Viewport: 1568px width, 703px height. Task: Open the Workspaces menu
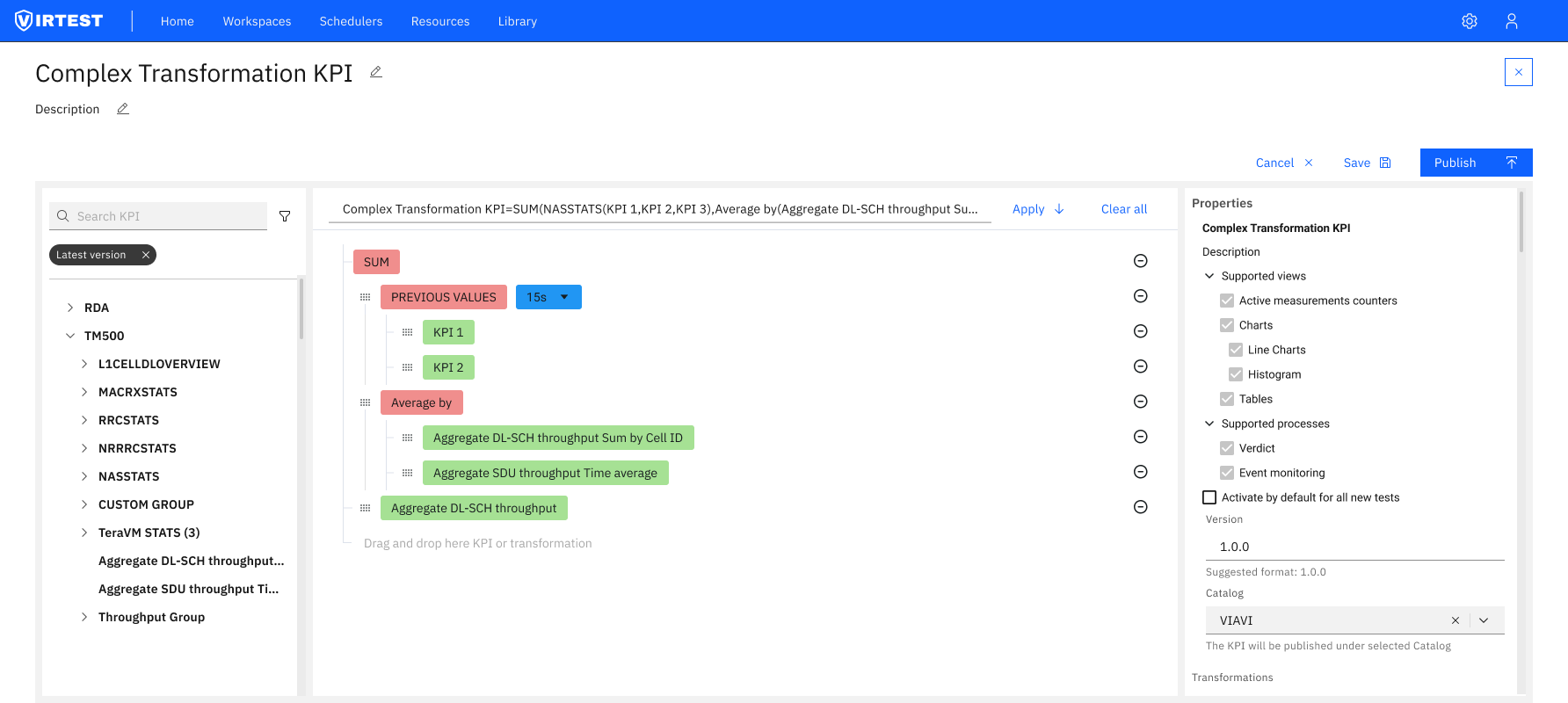coord(257,21)
